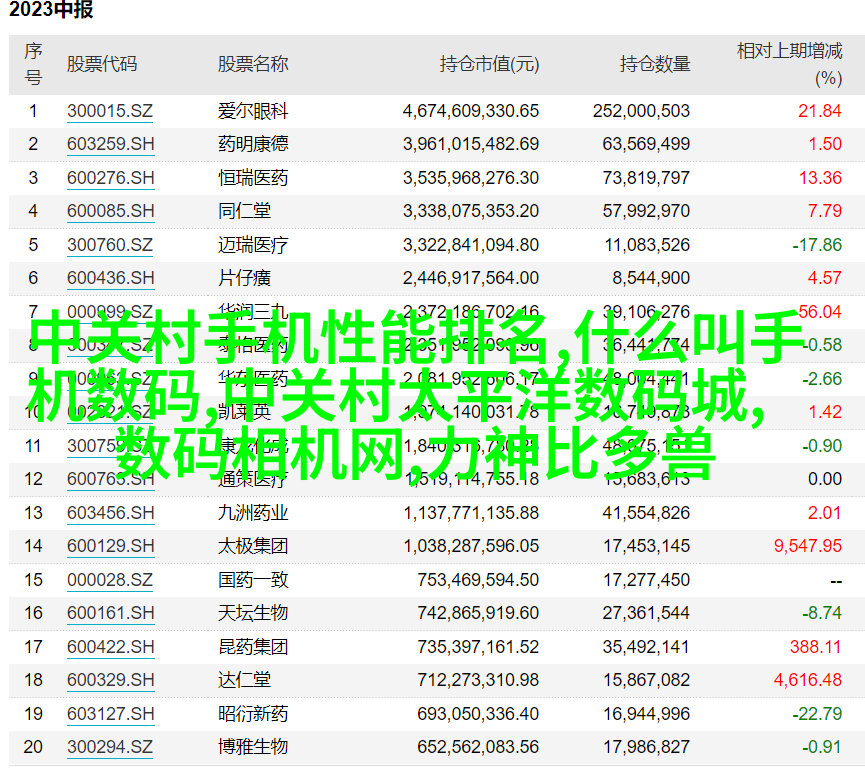This screenshot has height=776, width=865.
Task: Click stock name 片仔癀
Action: 244,278
